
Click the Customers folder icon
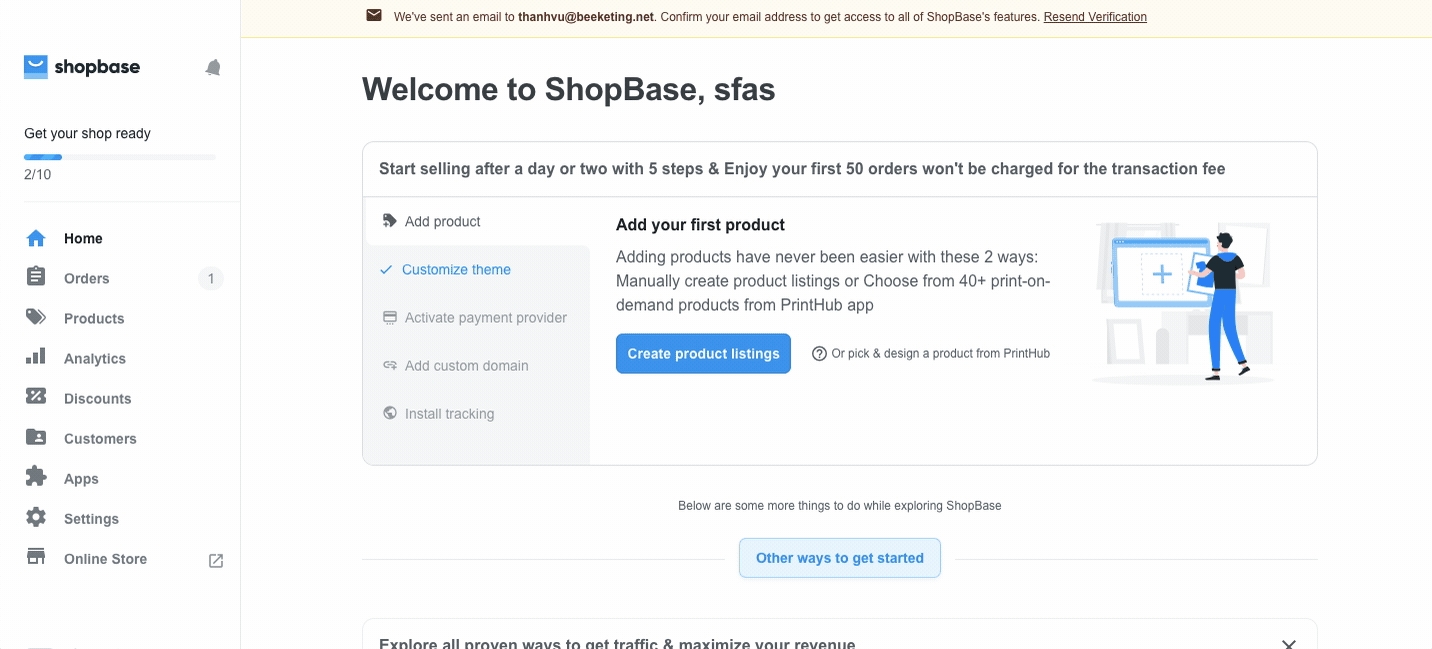pyautogui.click(x=36, y=438)
